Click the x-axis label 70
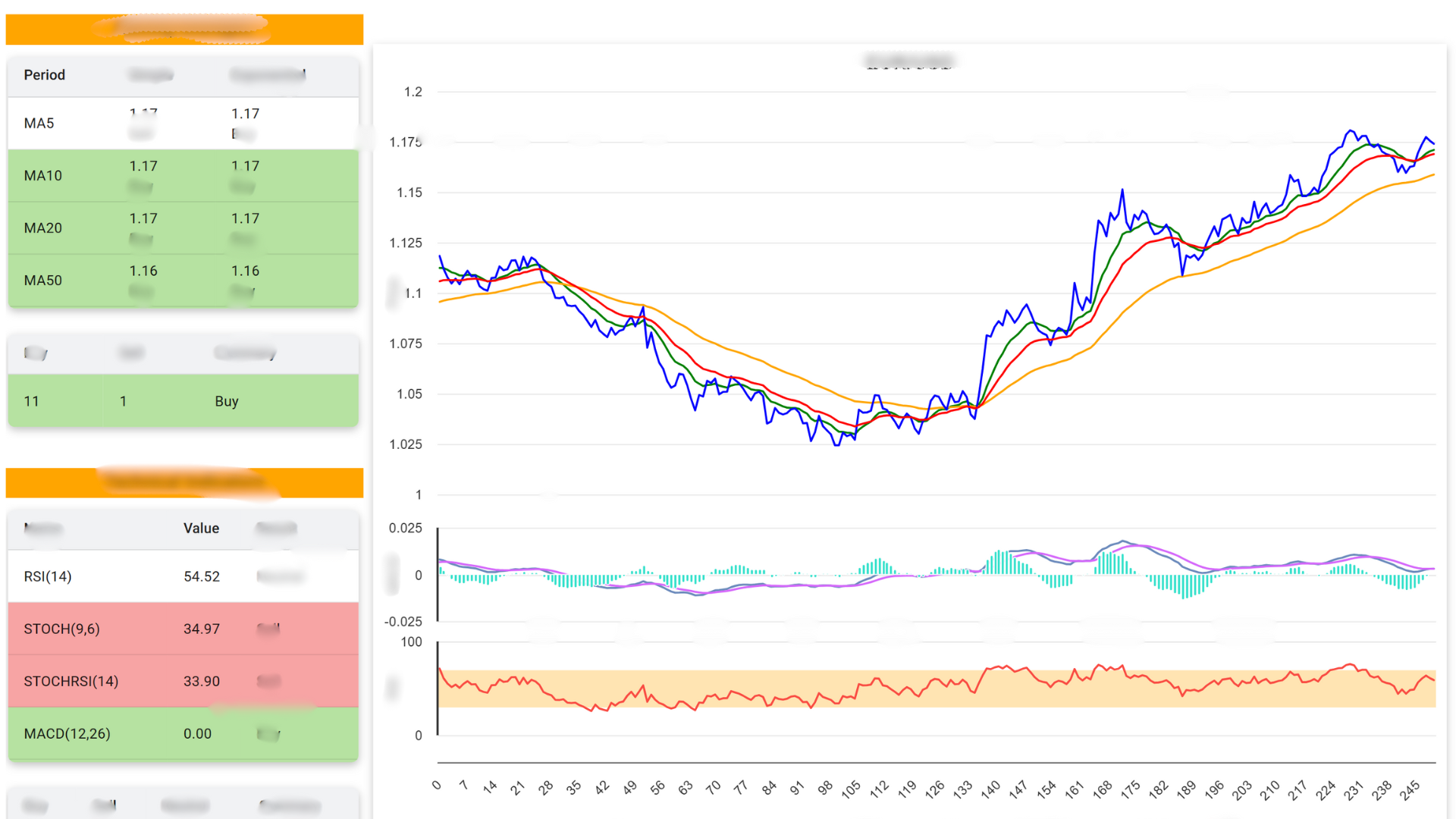Image resolution: width=1456 pixels, height=819 pixels. [713, 788]
